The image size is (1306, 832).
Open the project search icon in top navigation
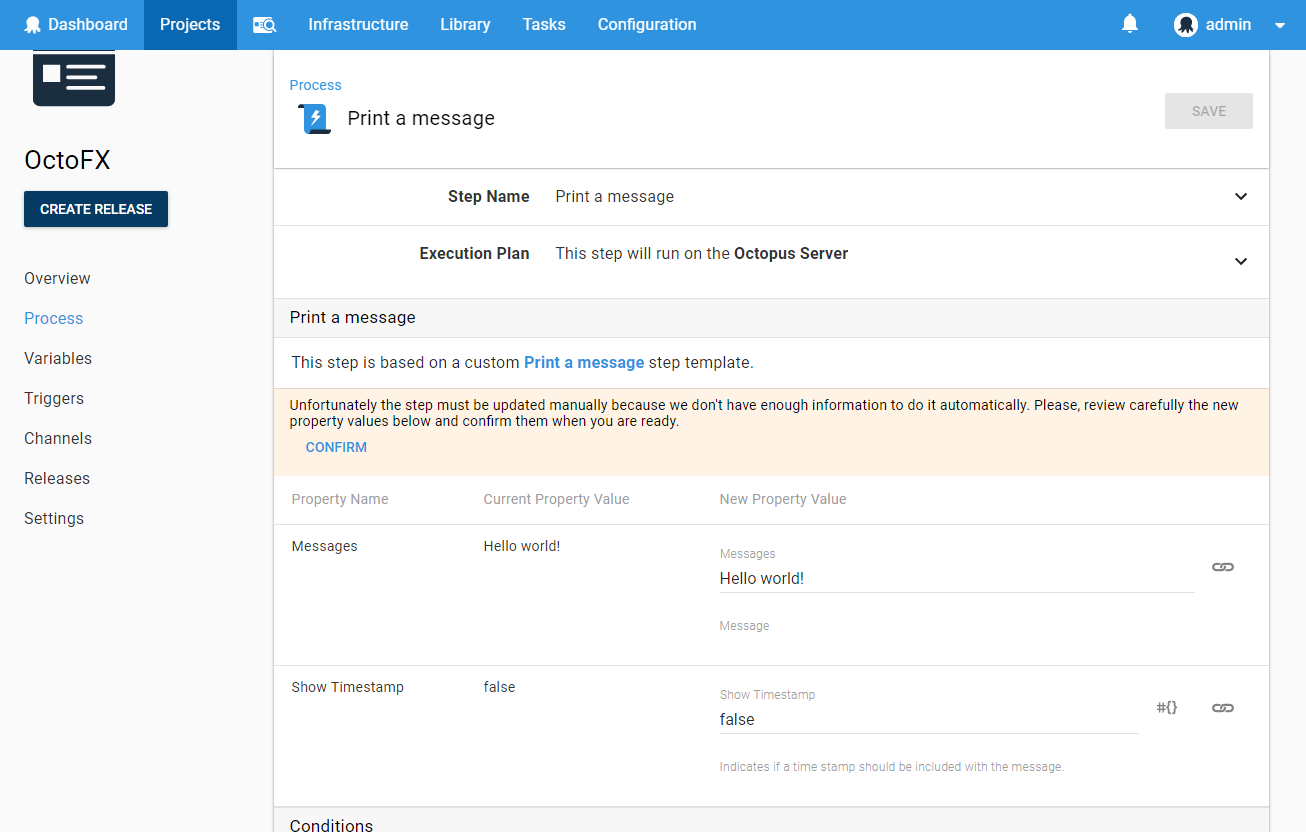pyautogui.click(x=264, y=24)
